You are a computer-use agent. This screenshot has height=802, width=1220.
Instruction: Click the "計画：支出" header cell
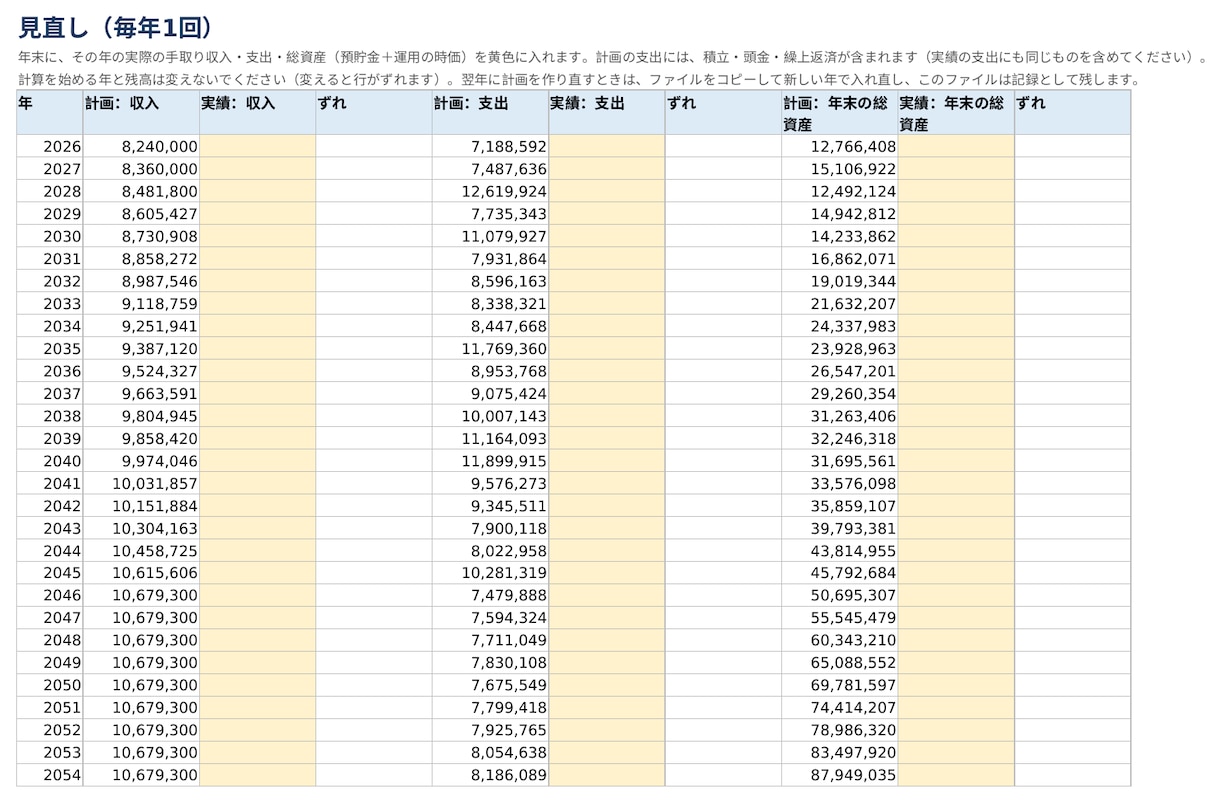pyautogui.click(x=490, y=113)
